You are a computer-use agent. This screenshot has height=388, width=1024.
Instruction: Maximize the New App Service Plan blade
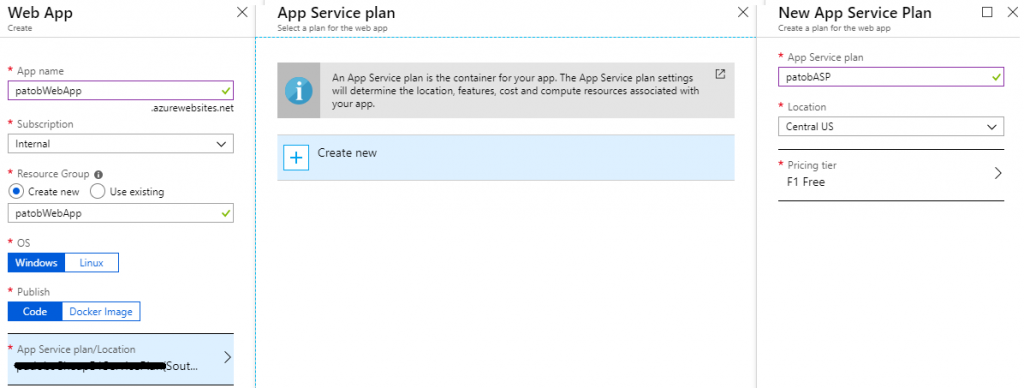(x=987, y=12)
